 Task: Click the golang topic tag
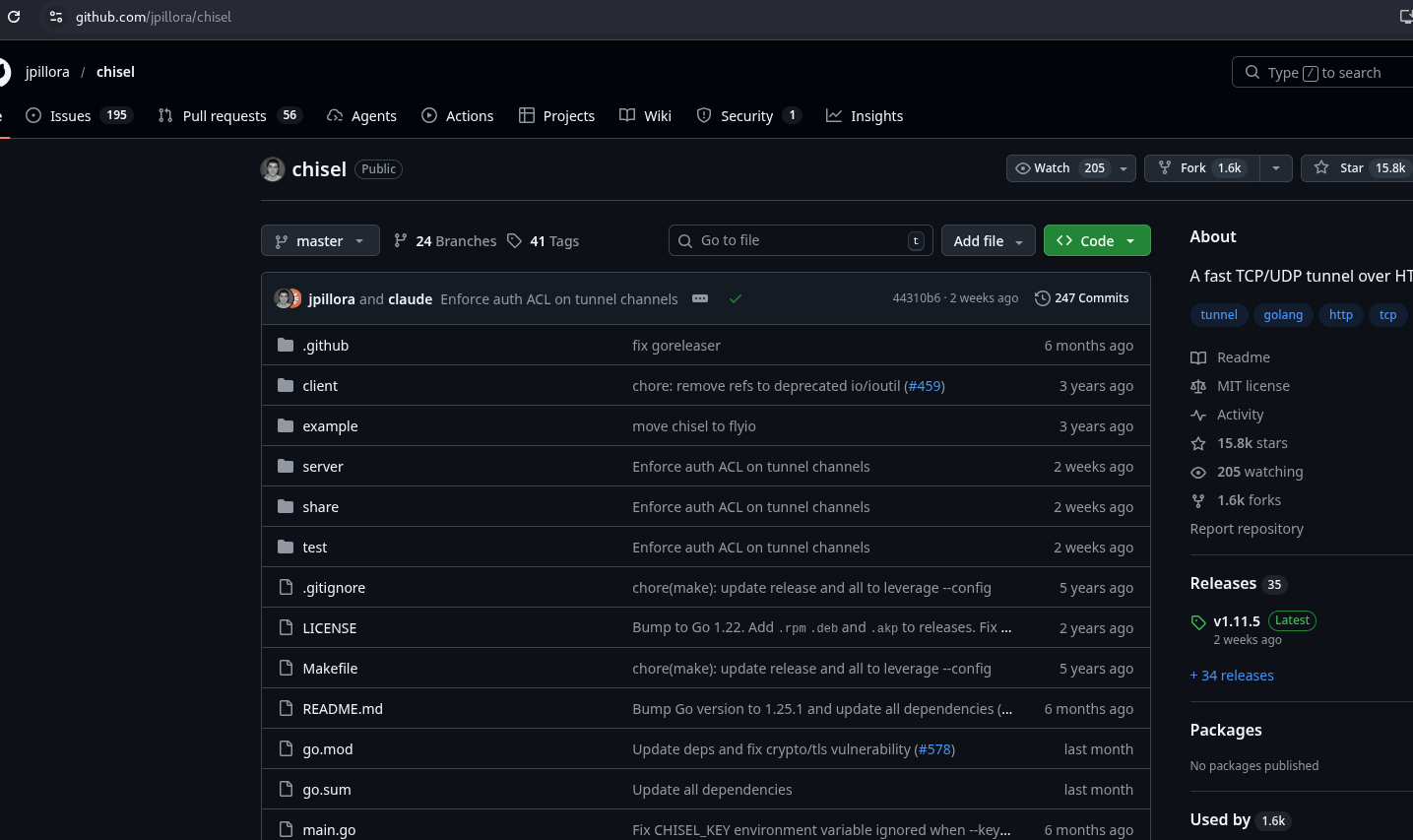(1282, 315)
